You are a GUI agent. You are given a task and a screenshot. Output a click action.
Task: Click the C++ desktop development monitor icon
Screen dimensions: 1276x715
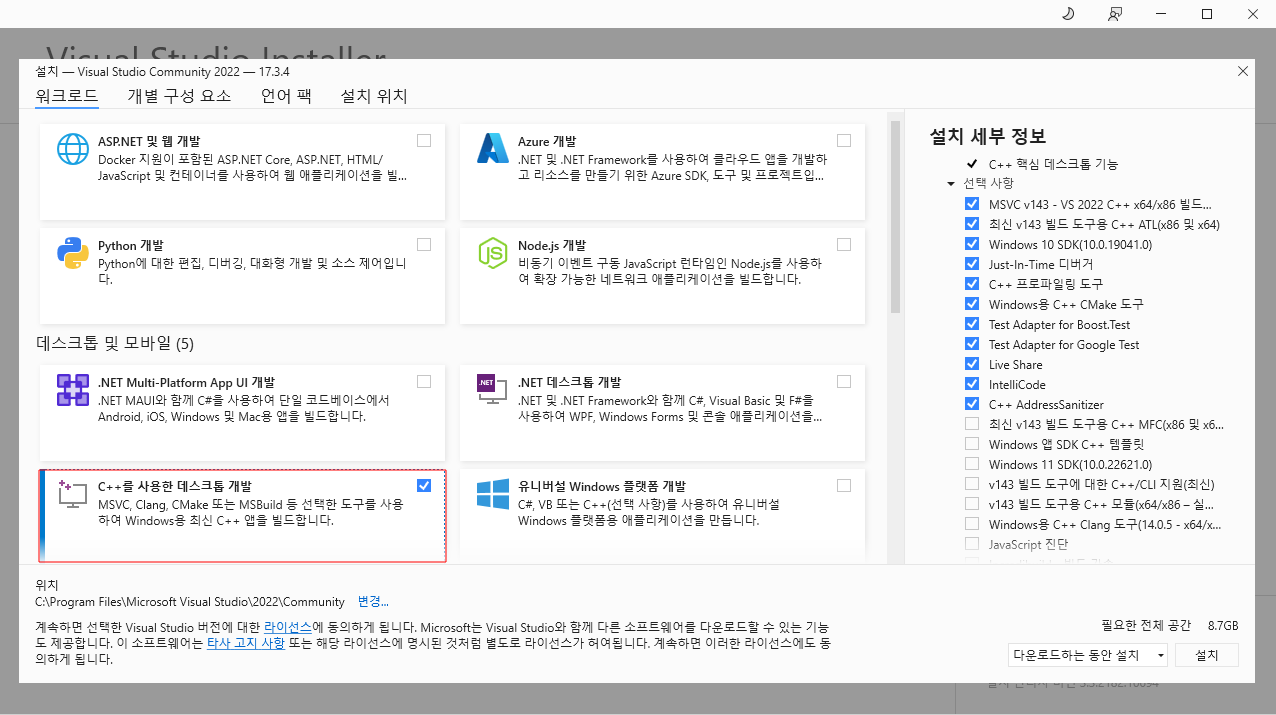73,493
